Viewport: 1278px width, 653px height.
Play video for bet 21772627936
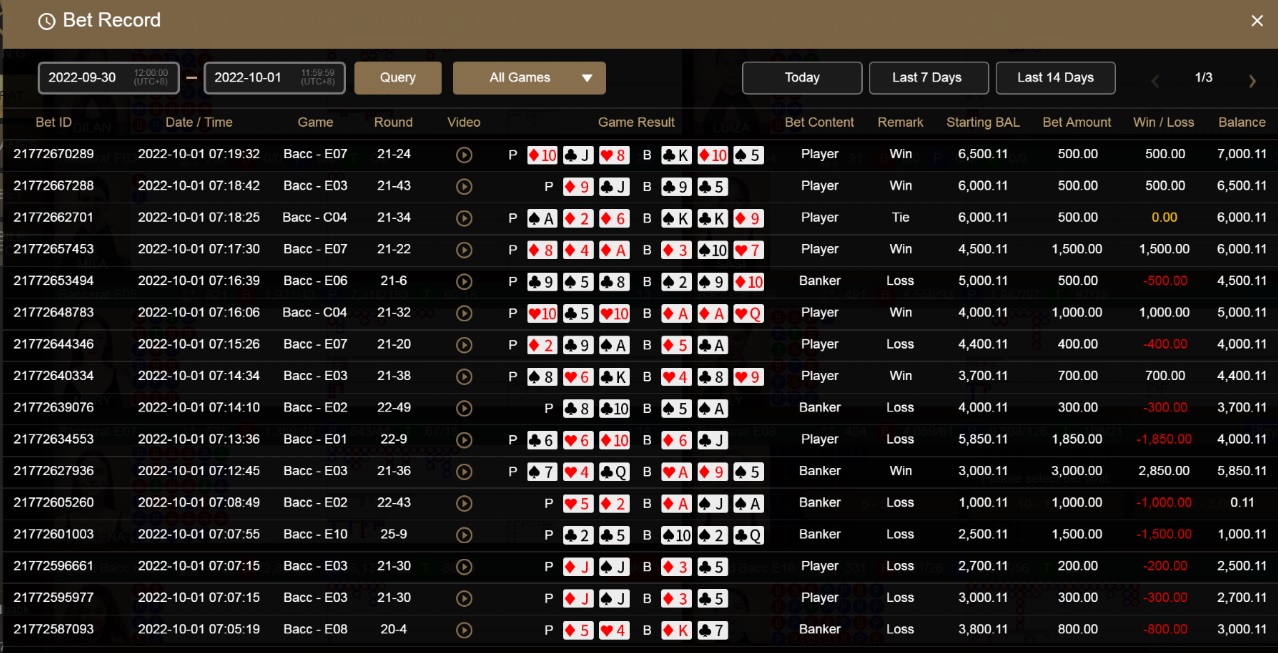coord(463,471)
